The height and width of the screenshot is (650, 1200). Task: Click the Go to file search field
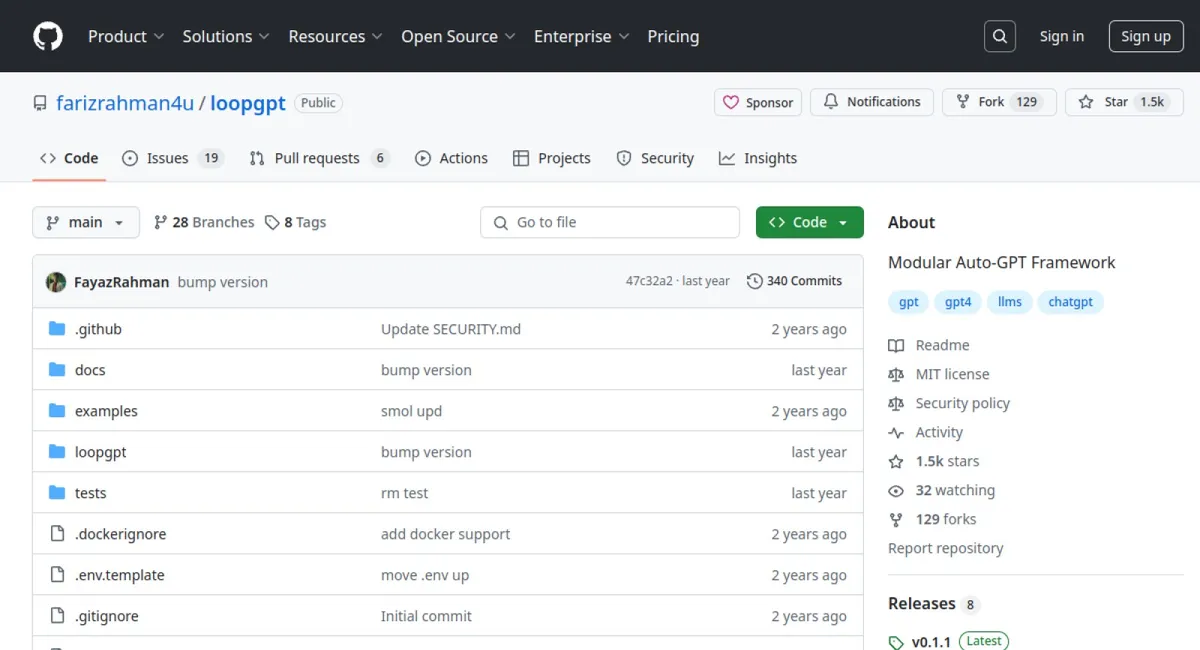pyautogui.click(x=610, y=222)
